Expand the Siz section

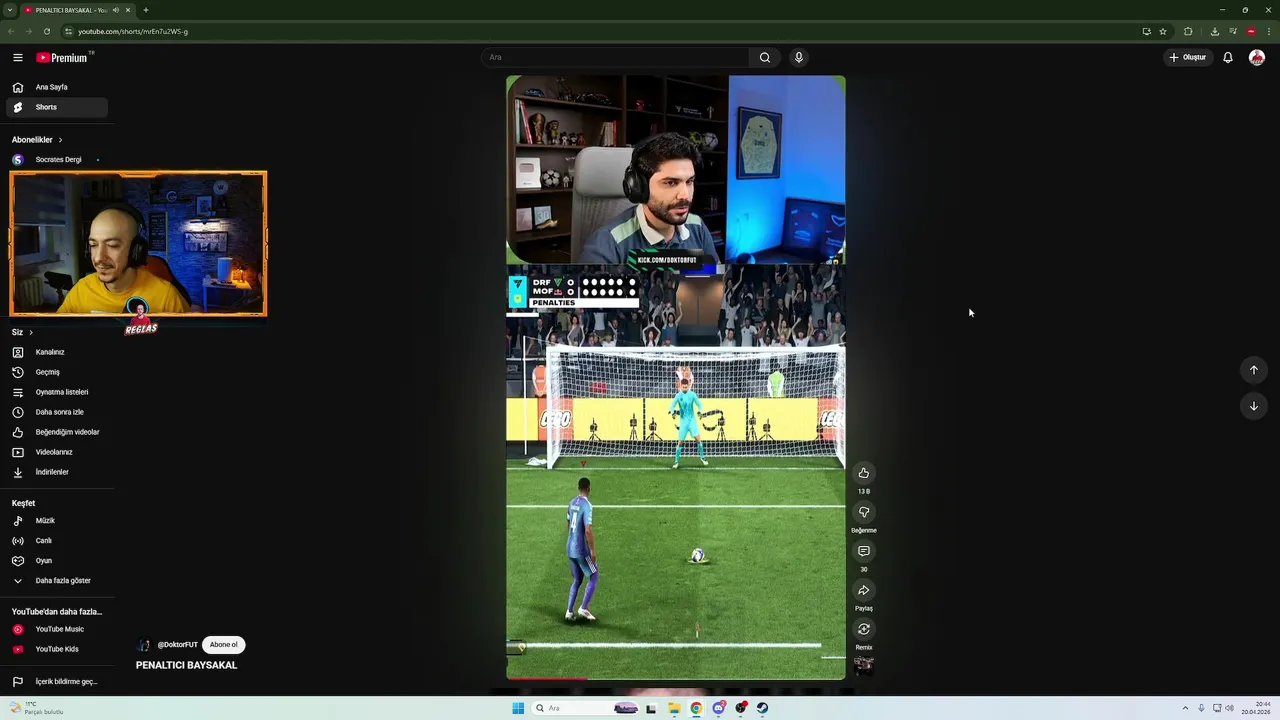22,332
